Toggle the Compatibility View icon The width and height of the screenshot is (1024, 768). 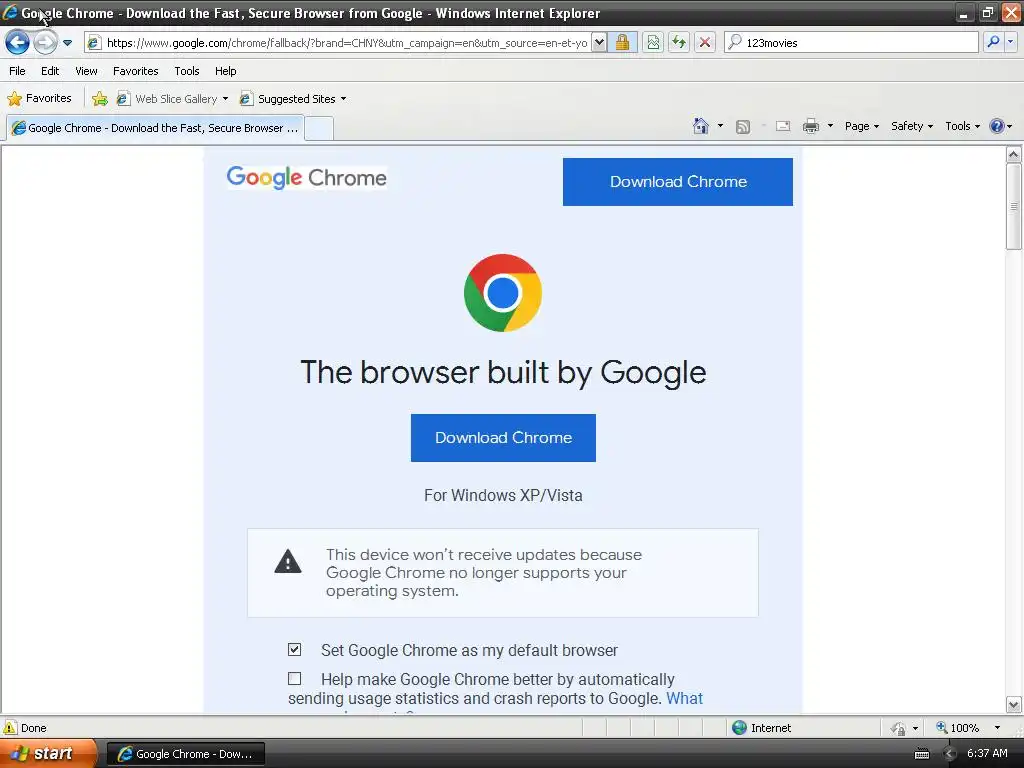653,43
